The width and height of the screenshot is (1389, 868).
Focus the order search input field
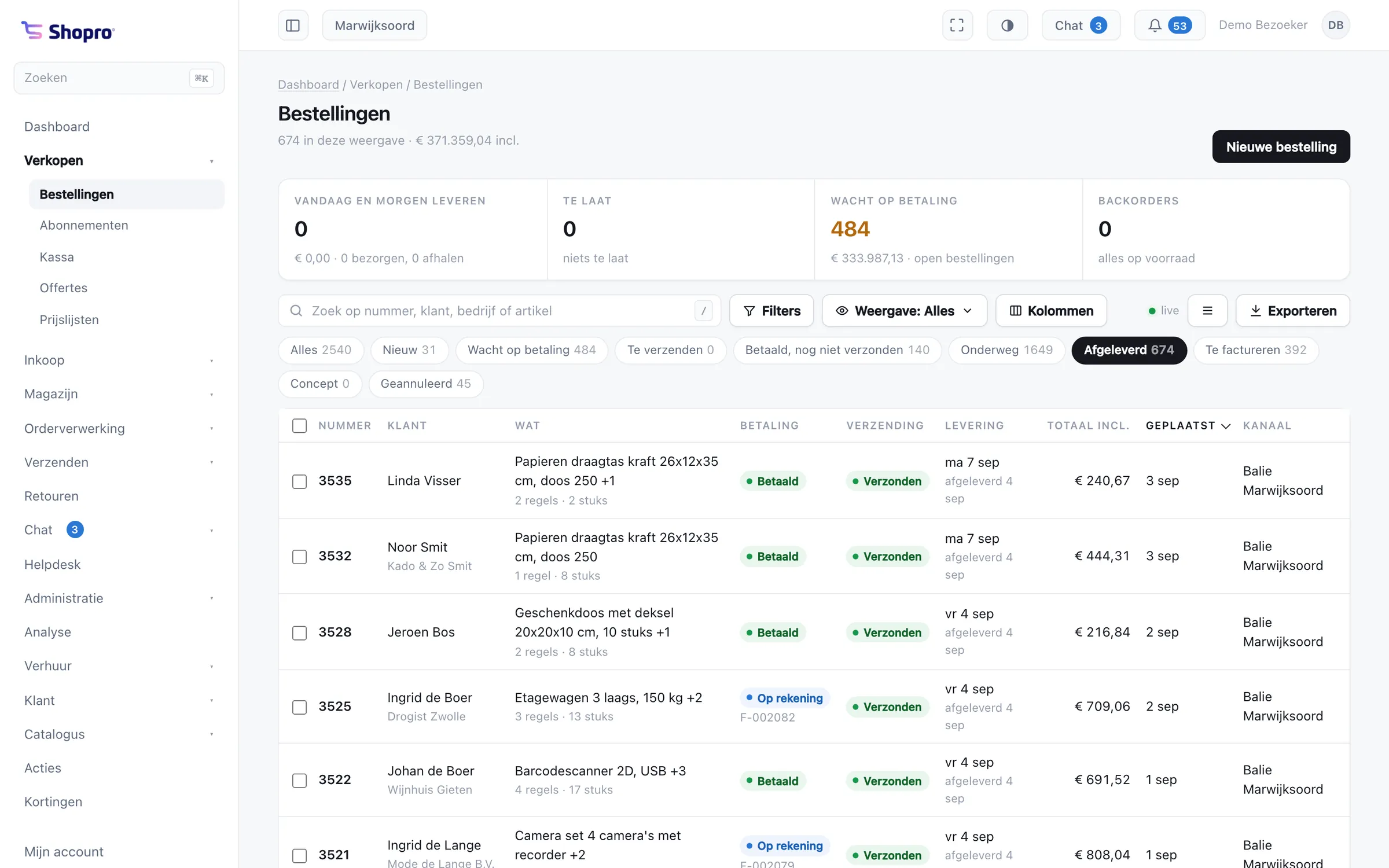[x=499, y=311]
